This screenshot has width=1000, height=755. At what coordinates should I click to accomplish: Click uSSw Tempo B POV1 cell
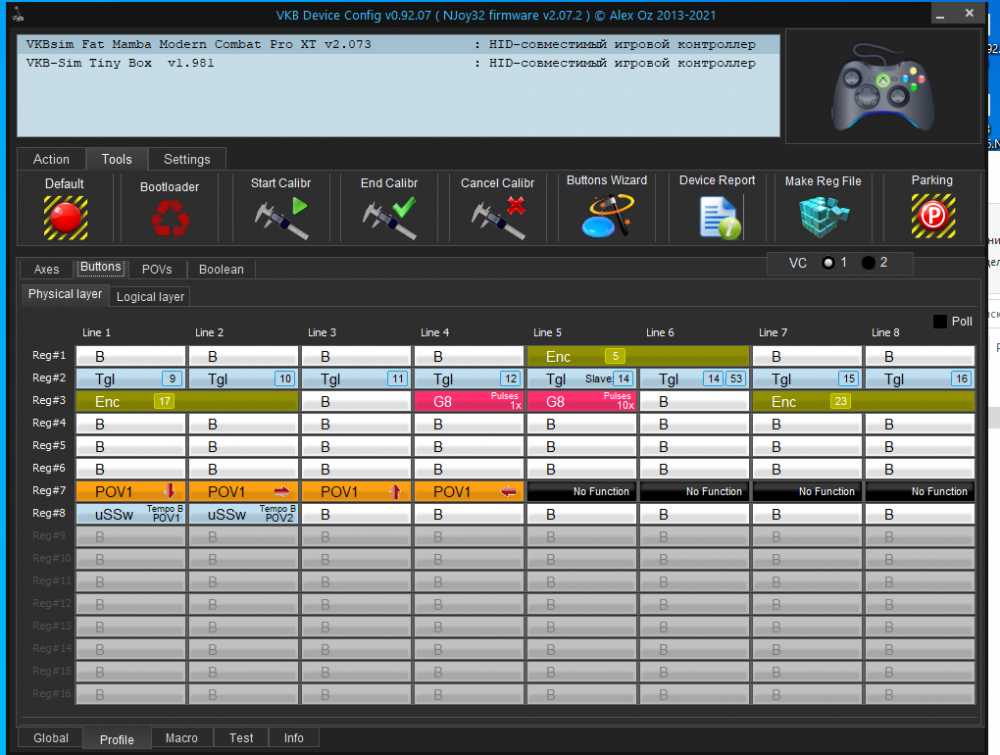pyautogui.click(x=131, y=514)
